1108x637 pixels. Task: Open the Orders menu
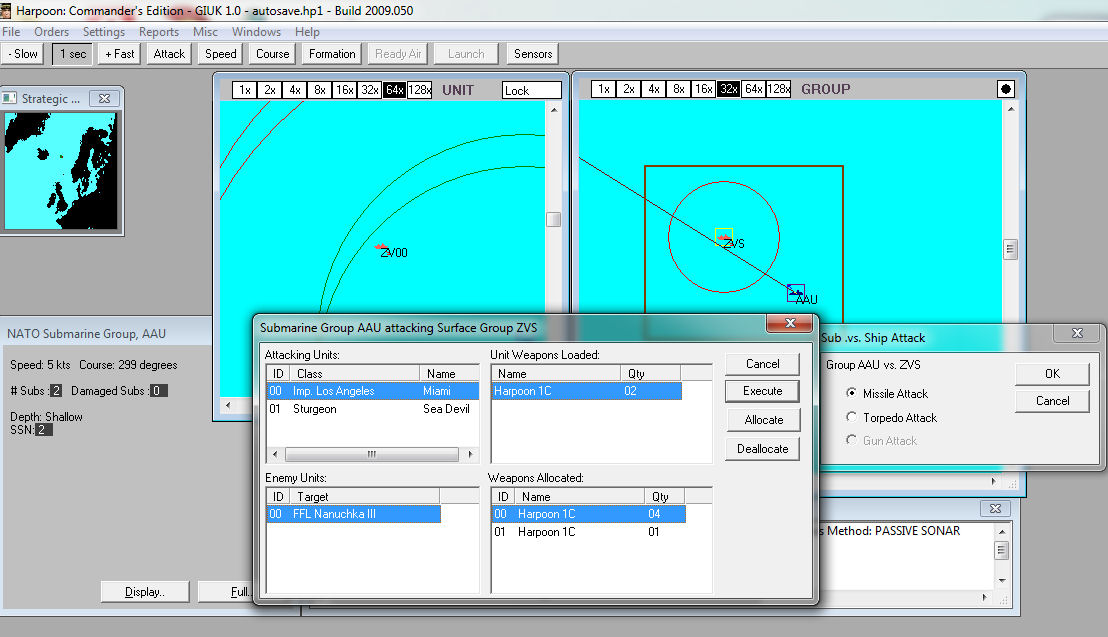52,32
